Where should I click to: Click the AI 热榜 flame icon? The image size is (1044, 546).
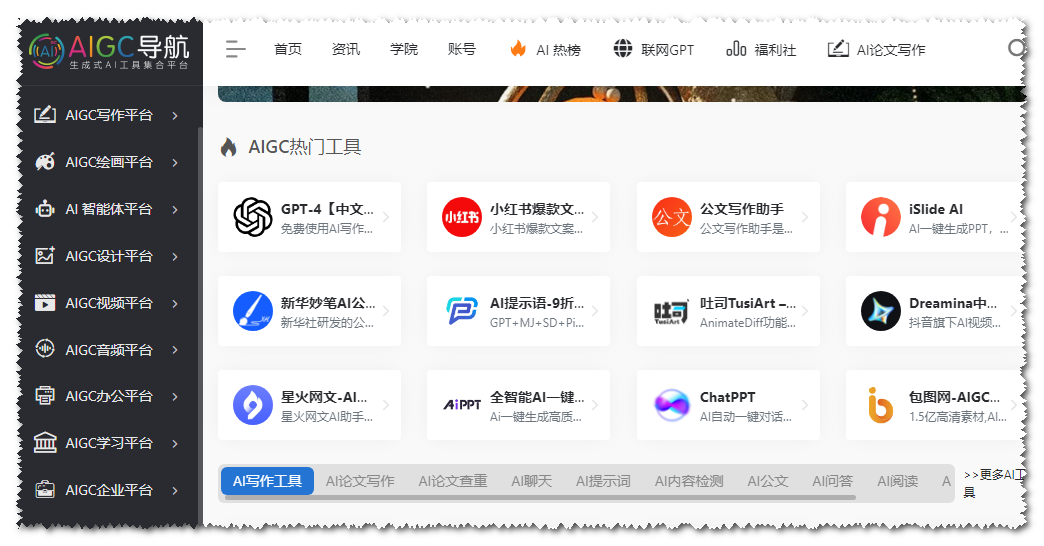coord(518,49)
